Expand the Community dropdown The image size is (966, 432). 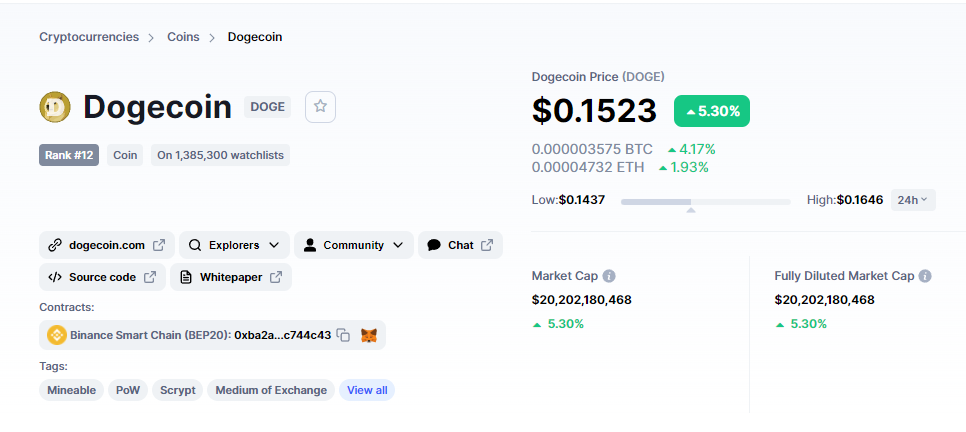[354, 245]
